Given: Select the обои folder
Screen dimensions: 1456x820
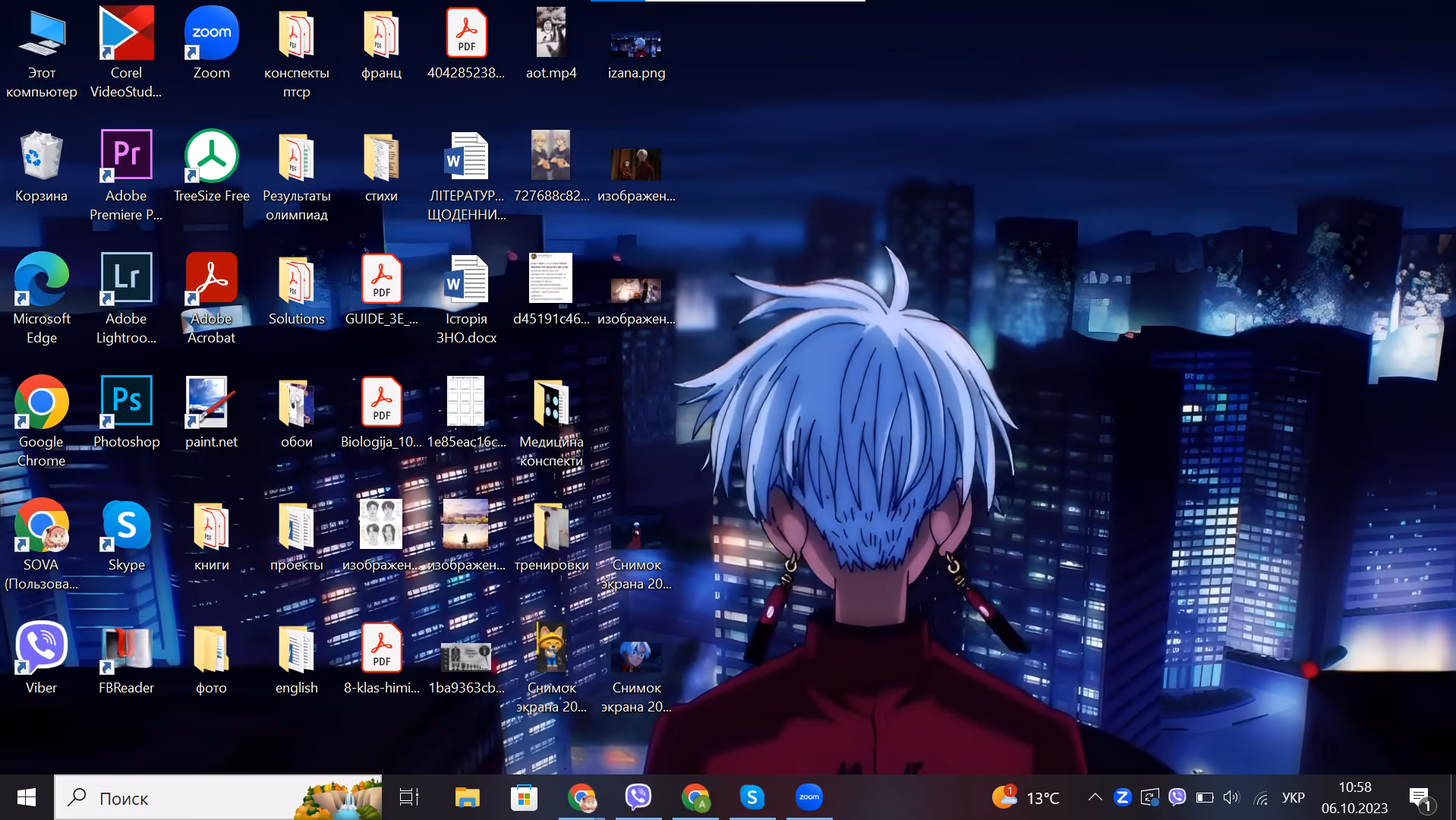Looking at the screenshot, I should coord(296,413).
